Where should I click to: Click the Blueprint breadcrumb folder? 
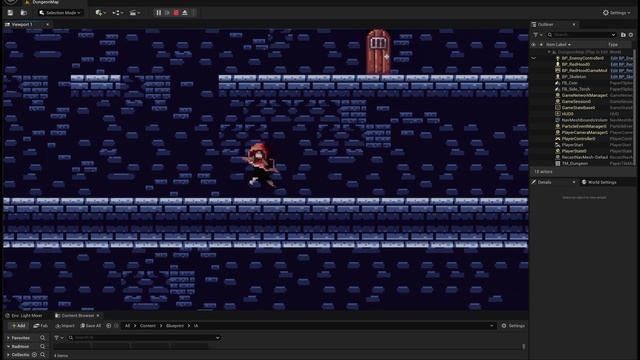point(175,326)
